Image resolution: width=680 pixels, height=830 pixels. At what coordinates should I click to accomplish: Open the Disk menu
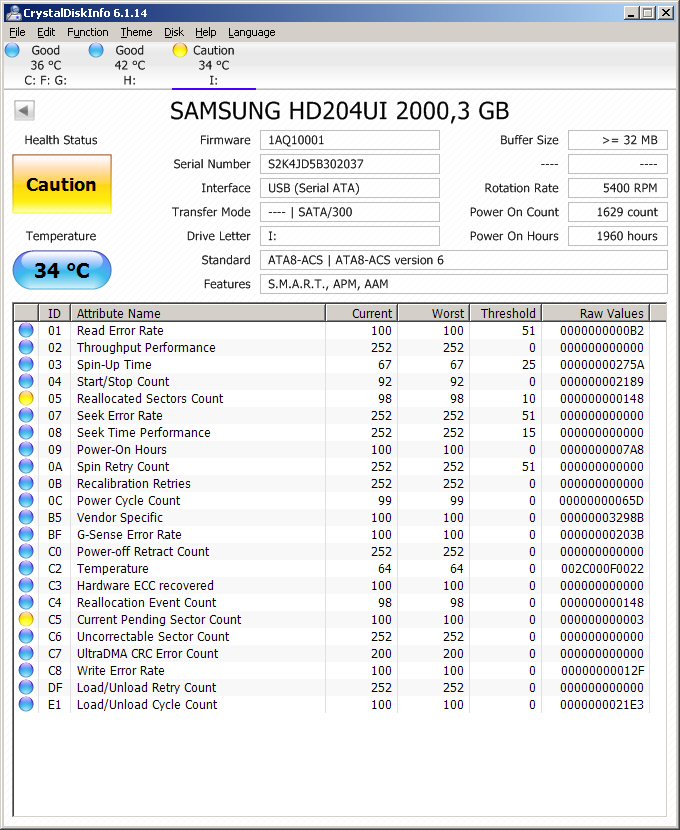[x=174, y=32]
